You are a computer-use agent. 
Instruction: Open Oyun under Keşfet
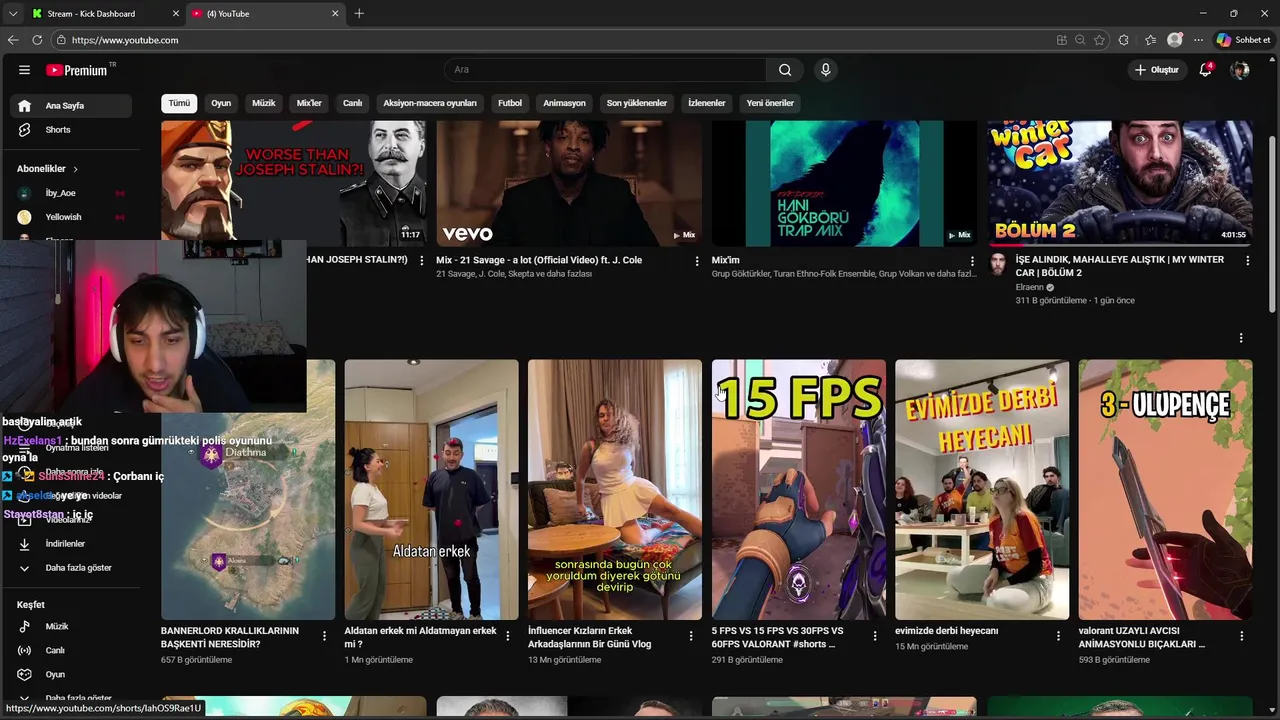click(x=71, y=674)
